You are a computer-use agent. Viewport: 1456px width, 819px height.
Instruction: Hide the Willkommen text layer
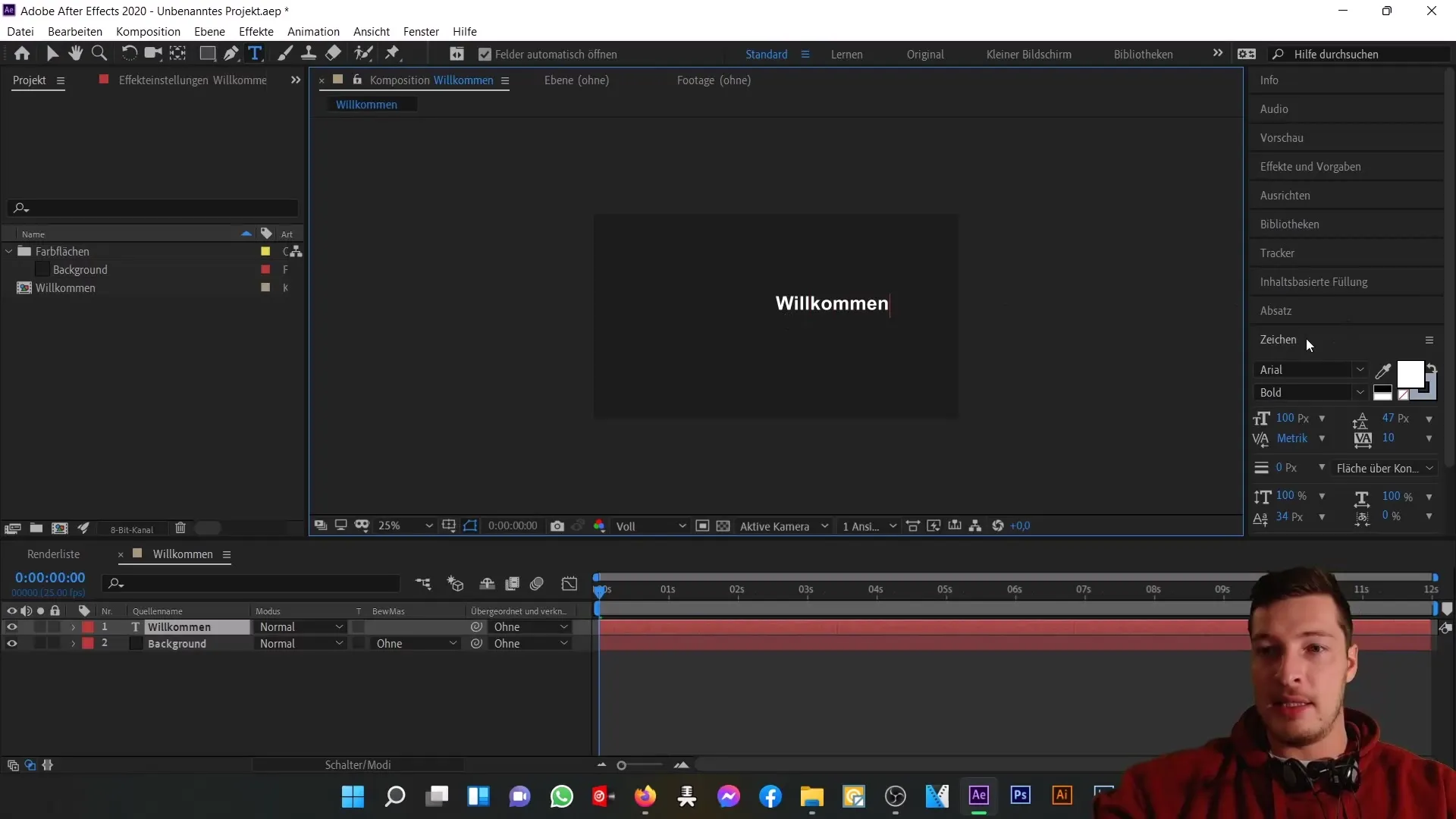click(11, 627)
